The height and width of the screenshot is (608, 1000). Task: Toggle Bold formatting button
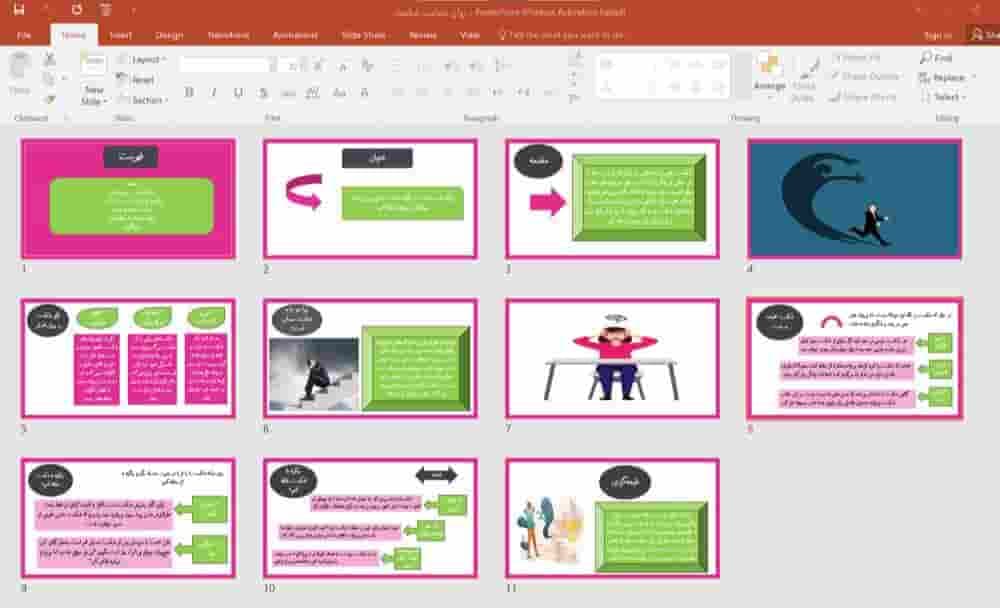[189, 93]
